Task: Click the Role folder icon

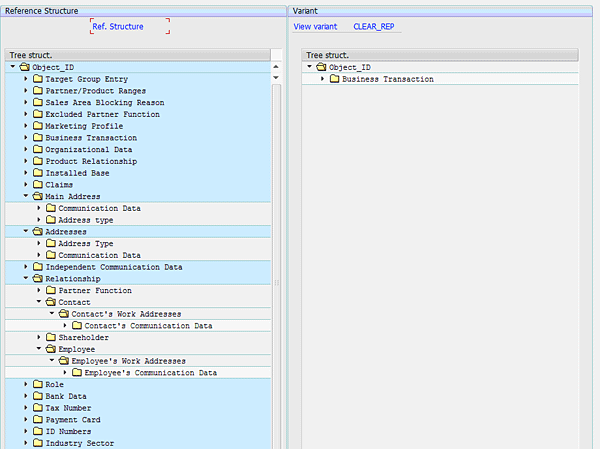Action: pyautogui.click(x=38, y=384)
